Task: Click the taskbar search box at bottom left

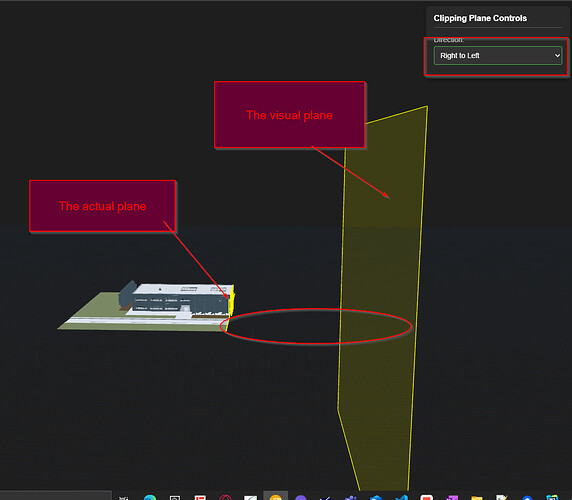Action: (x=55, y=496)
